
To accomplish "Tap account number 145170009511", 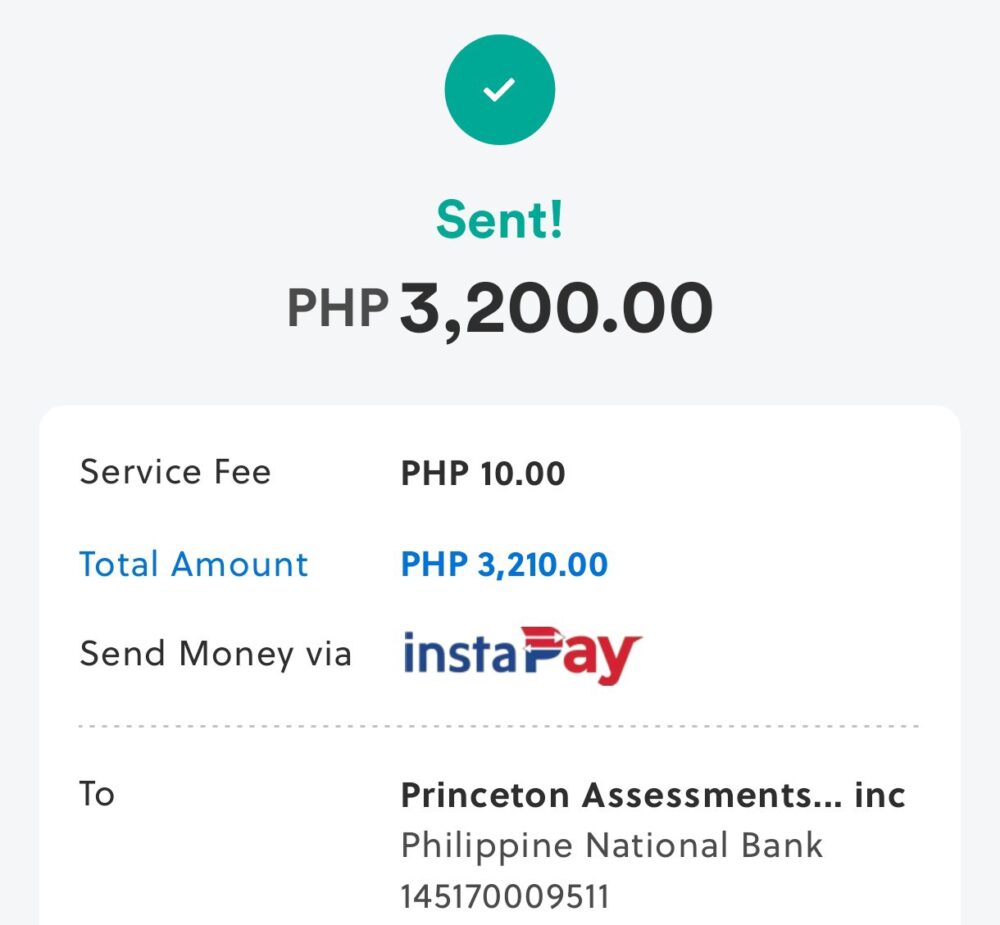I will 504,896.
